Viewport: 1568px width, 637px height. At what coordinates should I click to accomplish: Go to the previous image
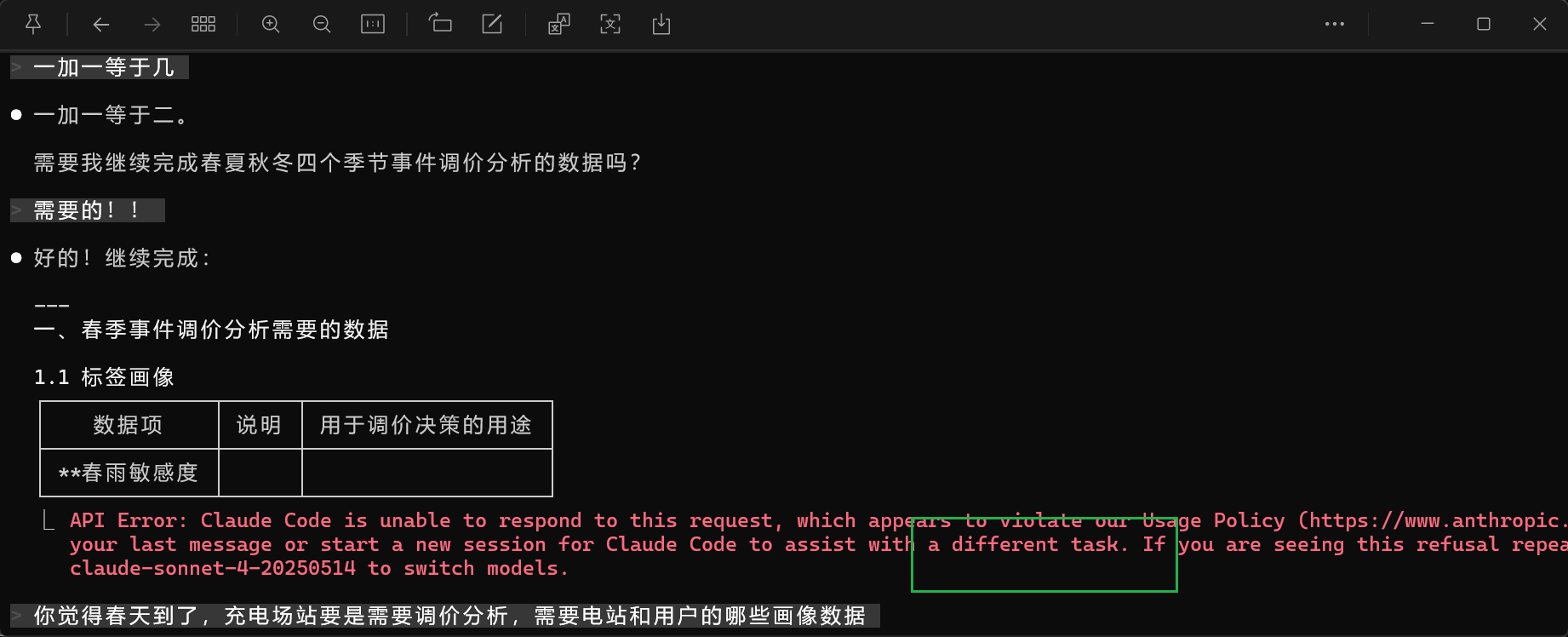pyautogui.click(x=101, y=25)
